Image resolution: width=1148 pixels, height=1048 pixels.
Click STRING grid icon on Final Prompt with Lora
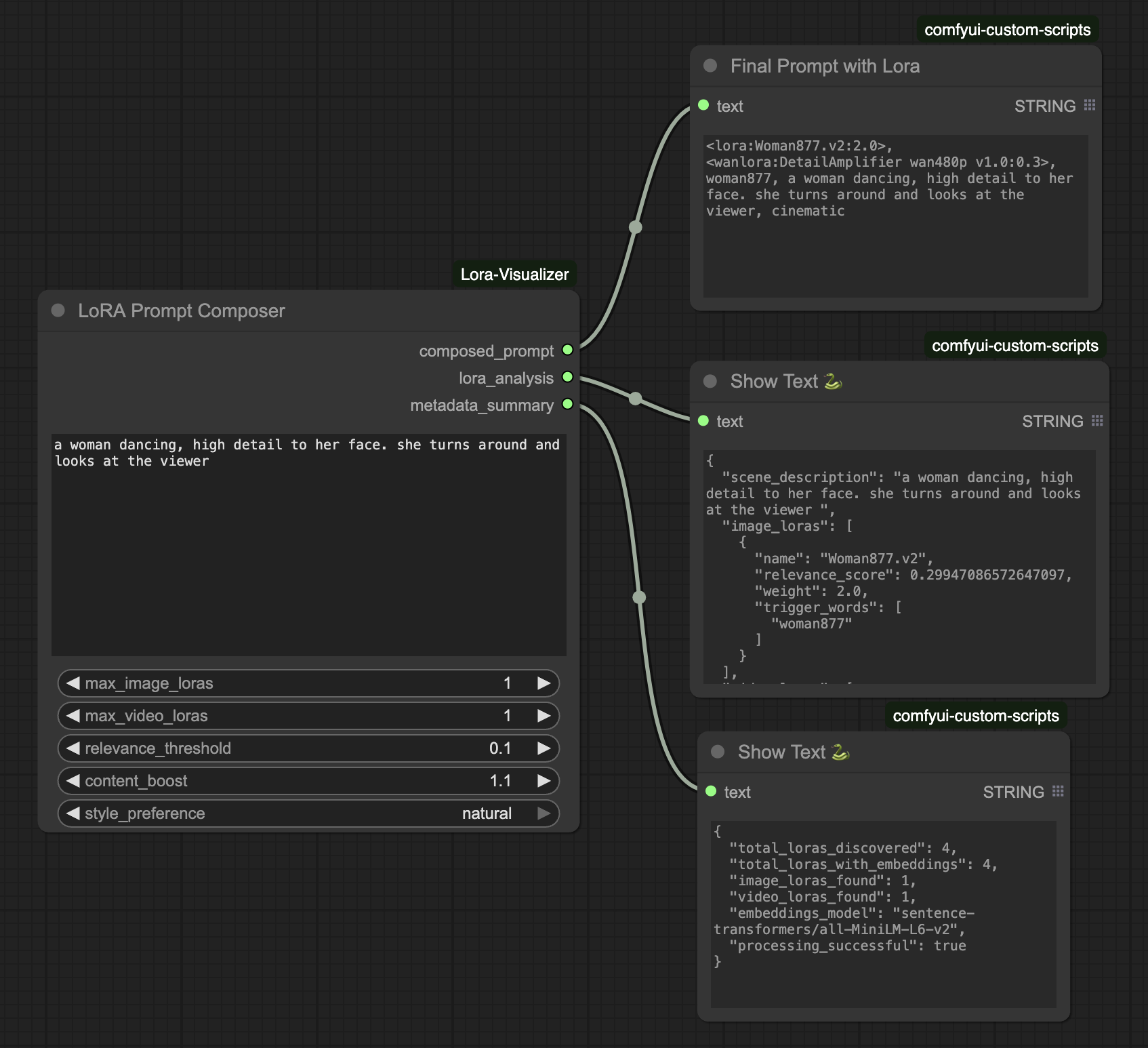[1090, 105]
